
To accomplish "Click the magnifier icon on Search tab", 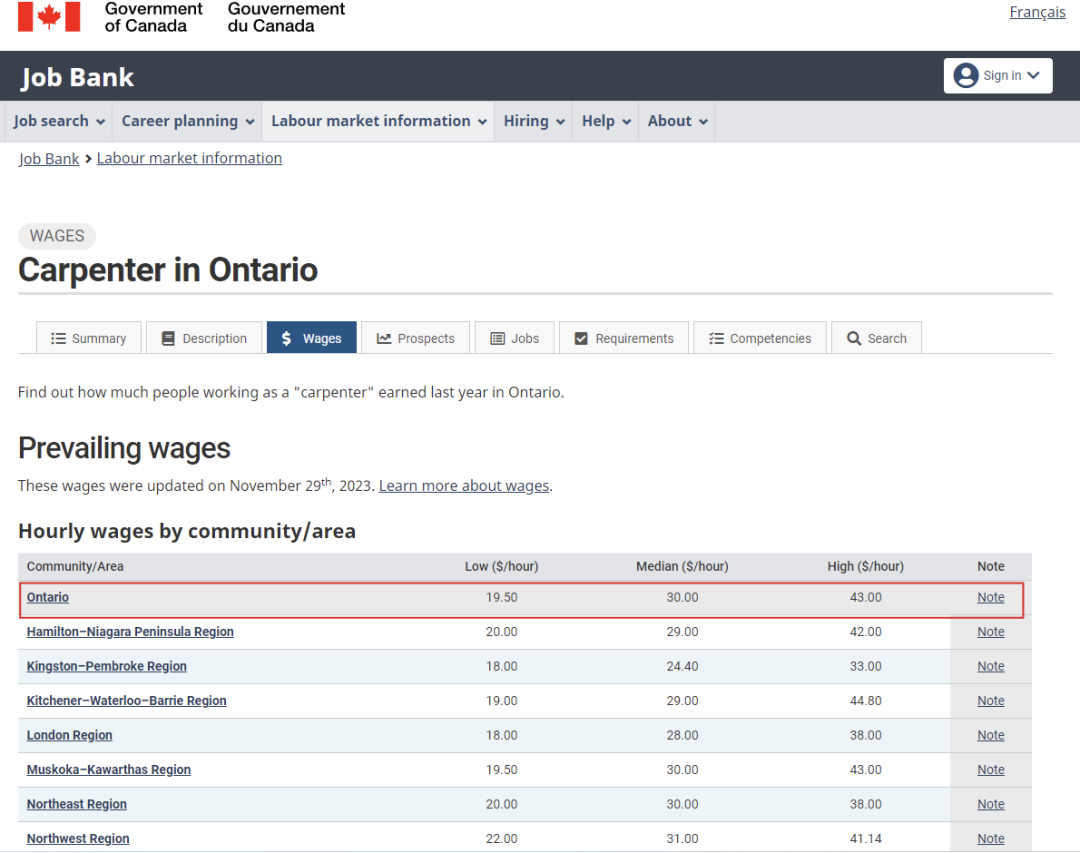I will coord(854,338).
